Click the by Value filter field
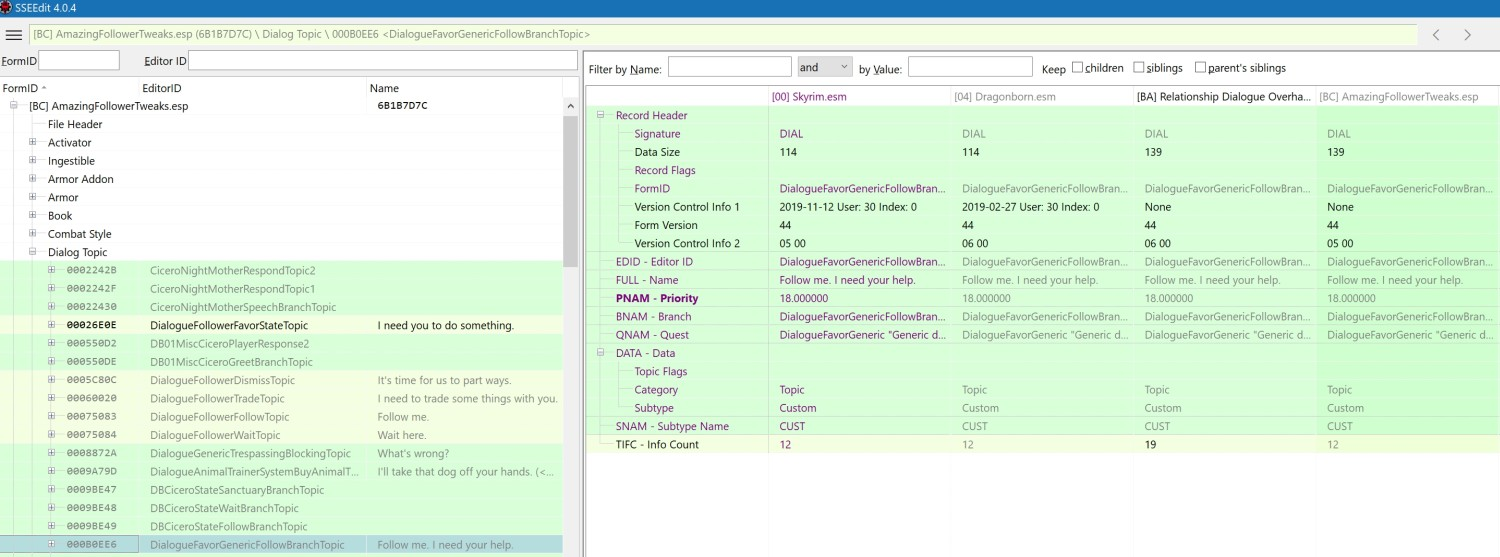This screenshot has height=557, width=1500. (x=970, y=67)
